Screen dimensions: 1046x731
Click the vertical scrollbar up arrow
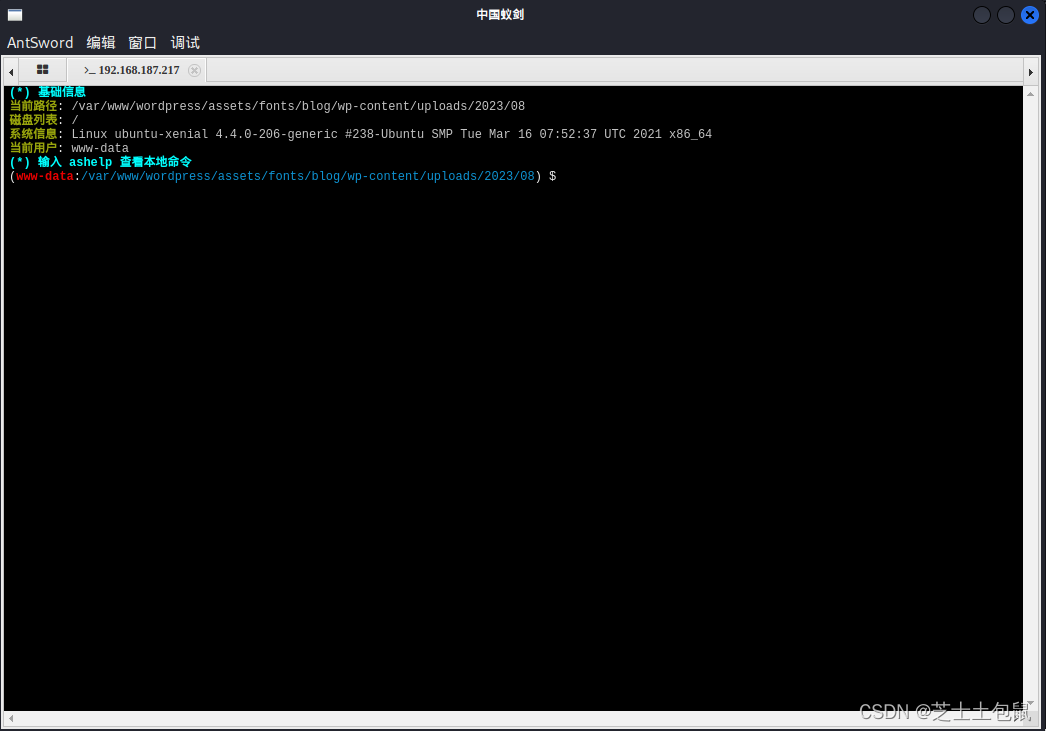[1030, 94]
